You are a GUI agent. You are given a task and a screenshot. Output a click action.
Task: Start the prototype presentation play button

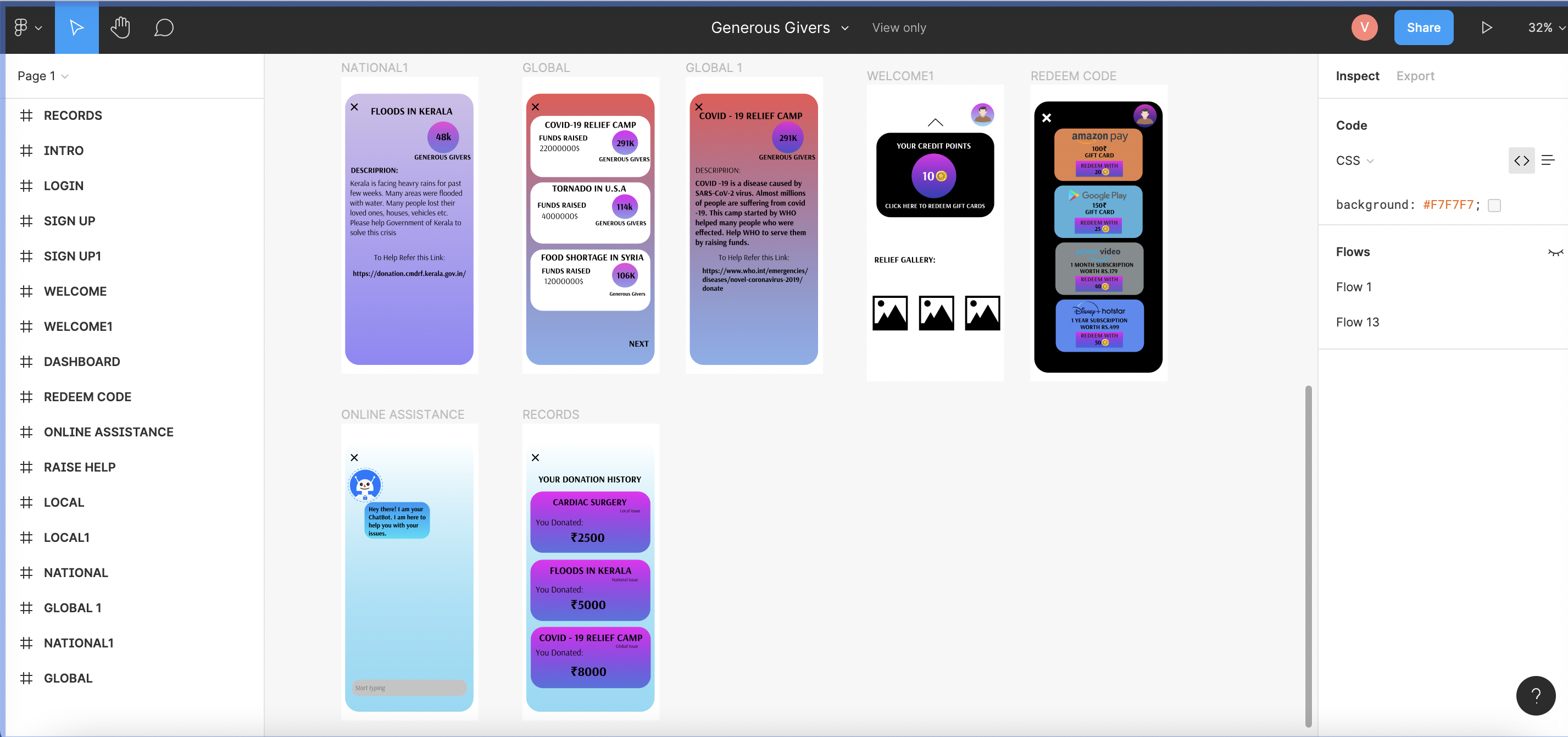(x=1487, y=27)
